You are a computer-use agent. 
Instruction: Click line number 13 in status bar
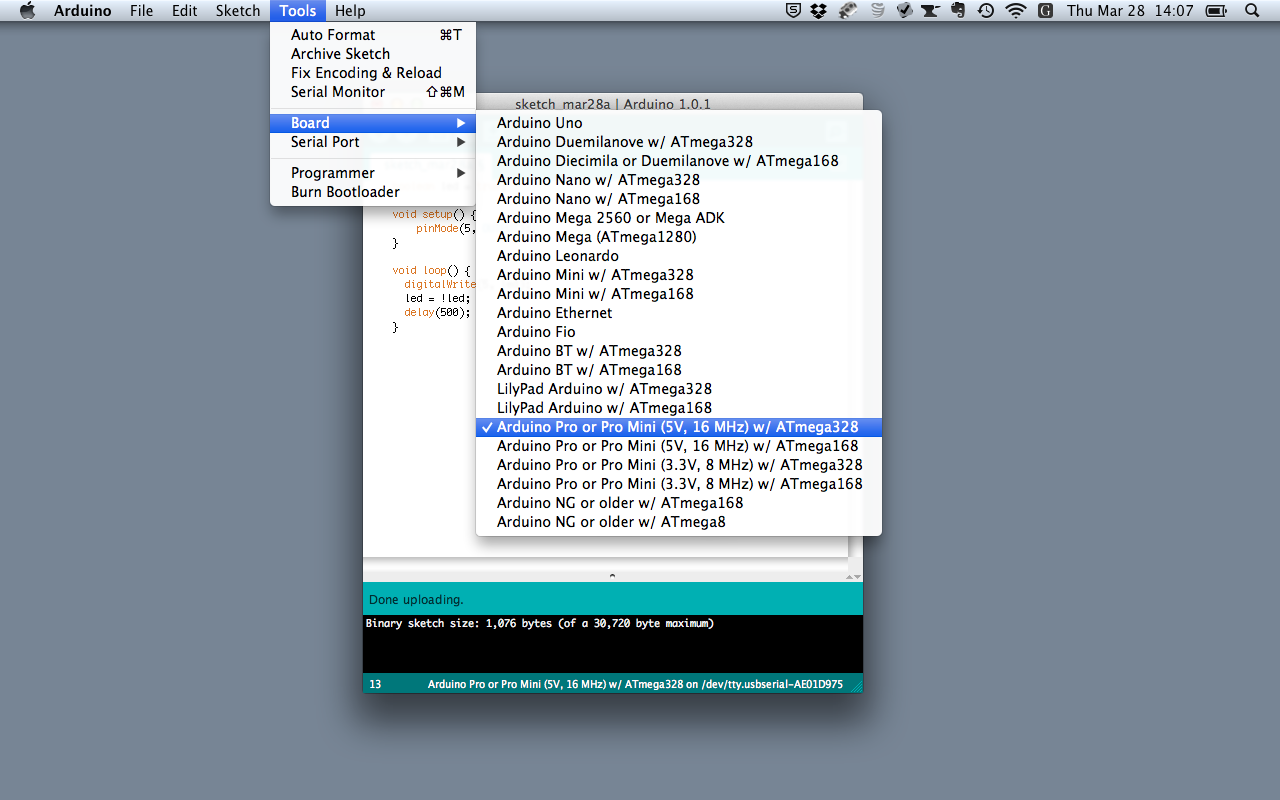[375, 685]
